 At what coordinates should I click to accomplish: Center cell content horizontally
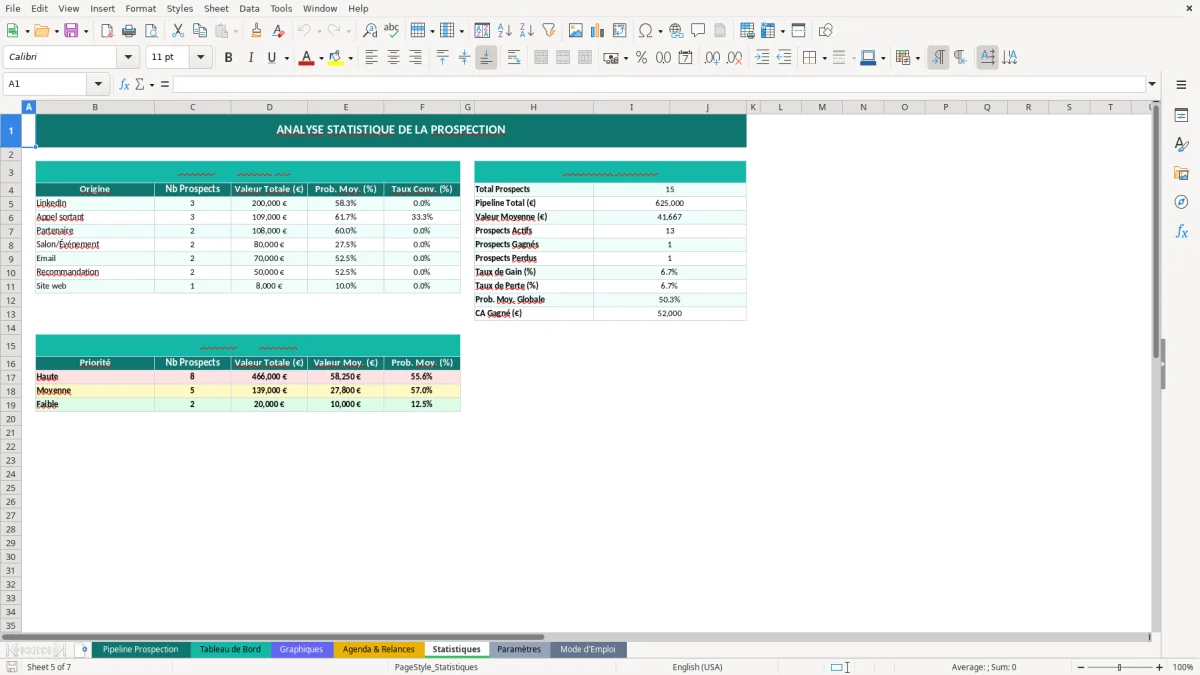(x=393, y=58)
